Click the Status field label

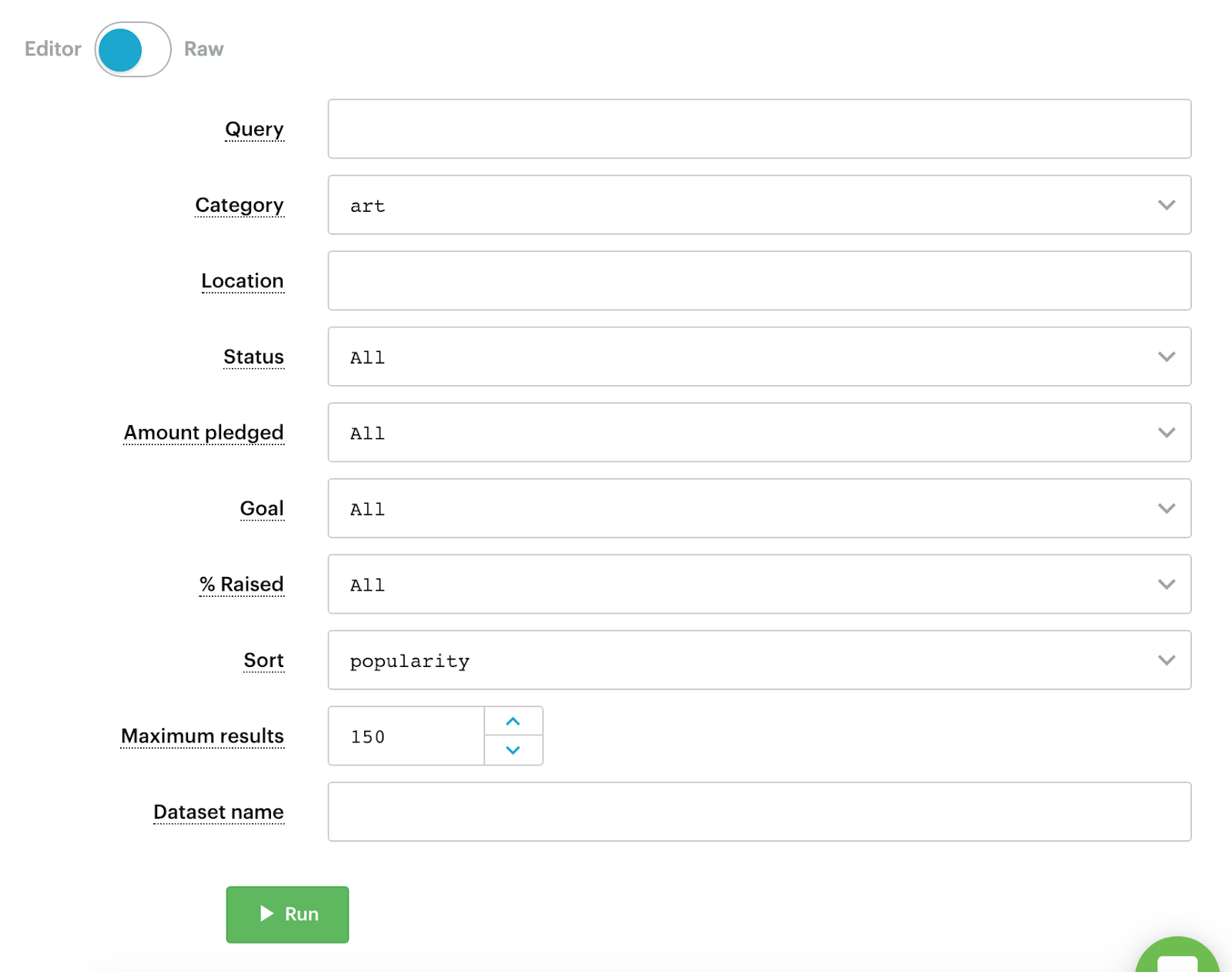tap(253, 357)
